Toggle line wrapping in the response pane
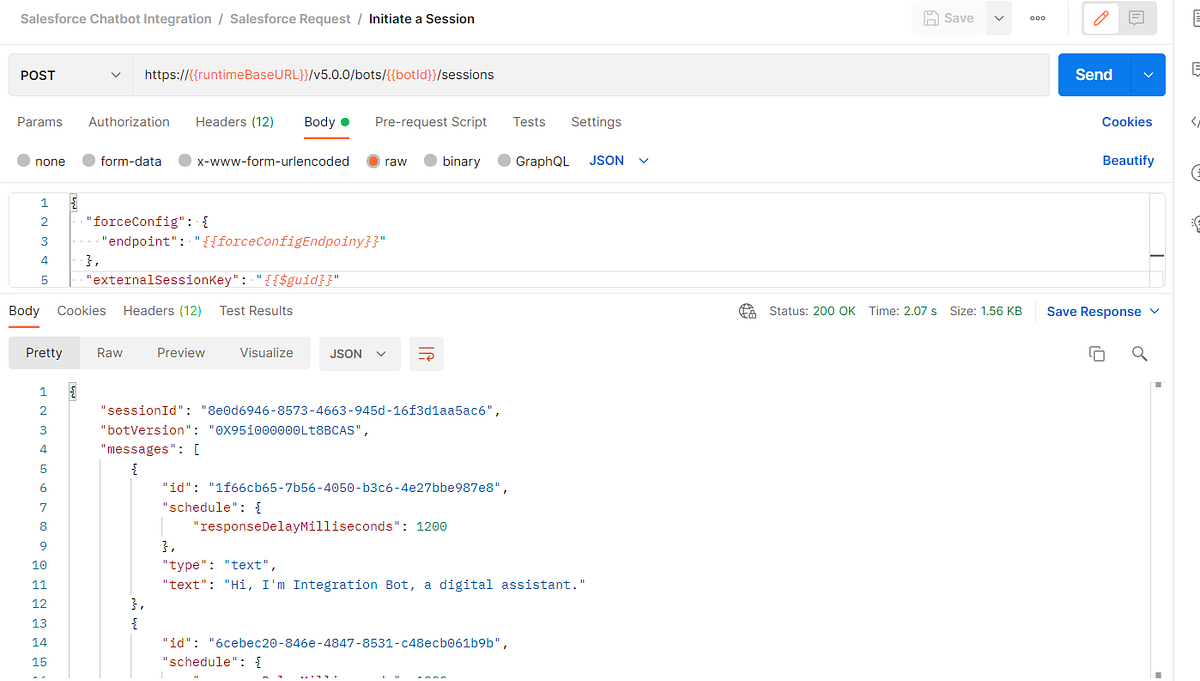Viewport: 1200px width, 681px height. [426, 353]
